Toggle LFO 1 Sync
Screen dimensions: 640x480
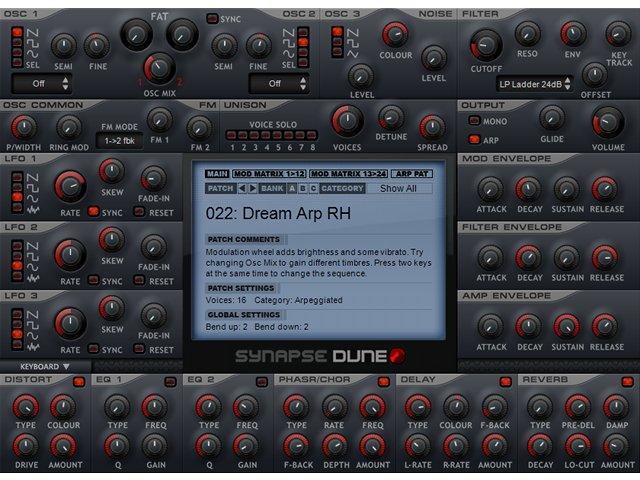point(94,211)
